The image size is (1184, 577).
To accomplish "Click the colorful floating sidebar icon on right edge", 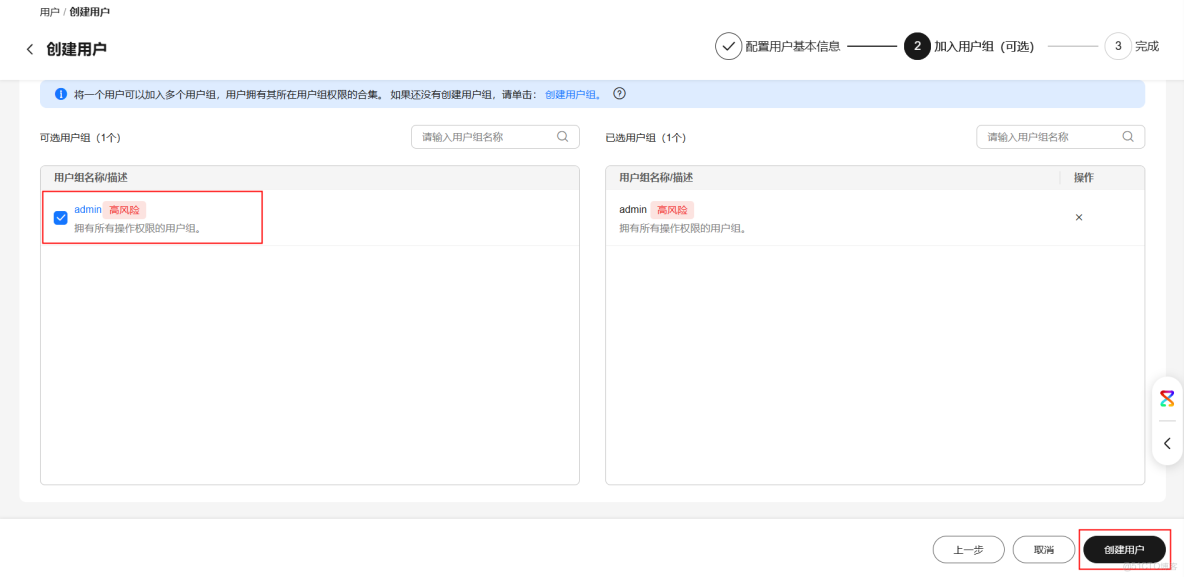I will tap(1167, 398).
